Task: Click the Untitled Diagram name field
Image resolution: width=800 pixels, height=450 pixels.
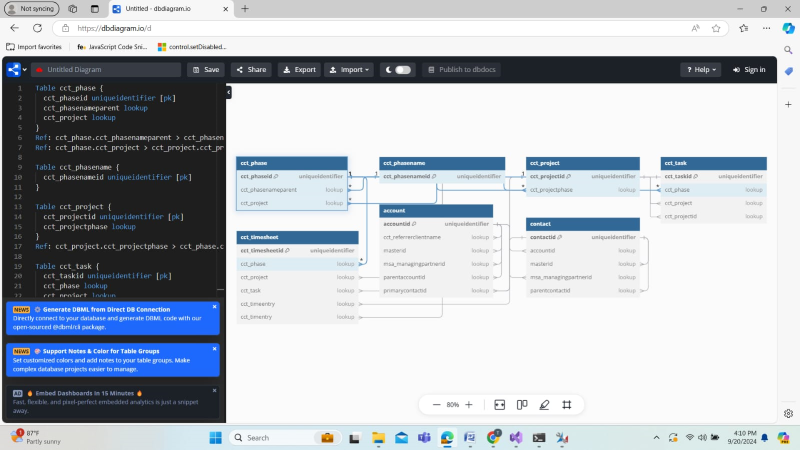Action: pos(105,70)
